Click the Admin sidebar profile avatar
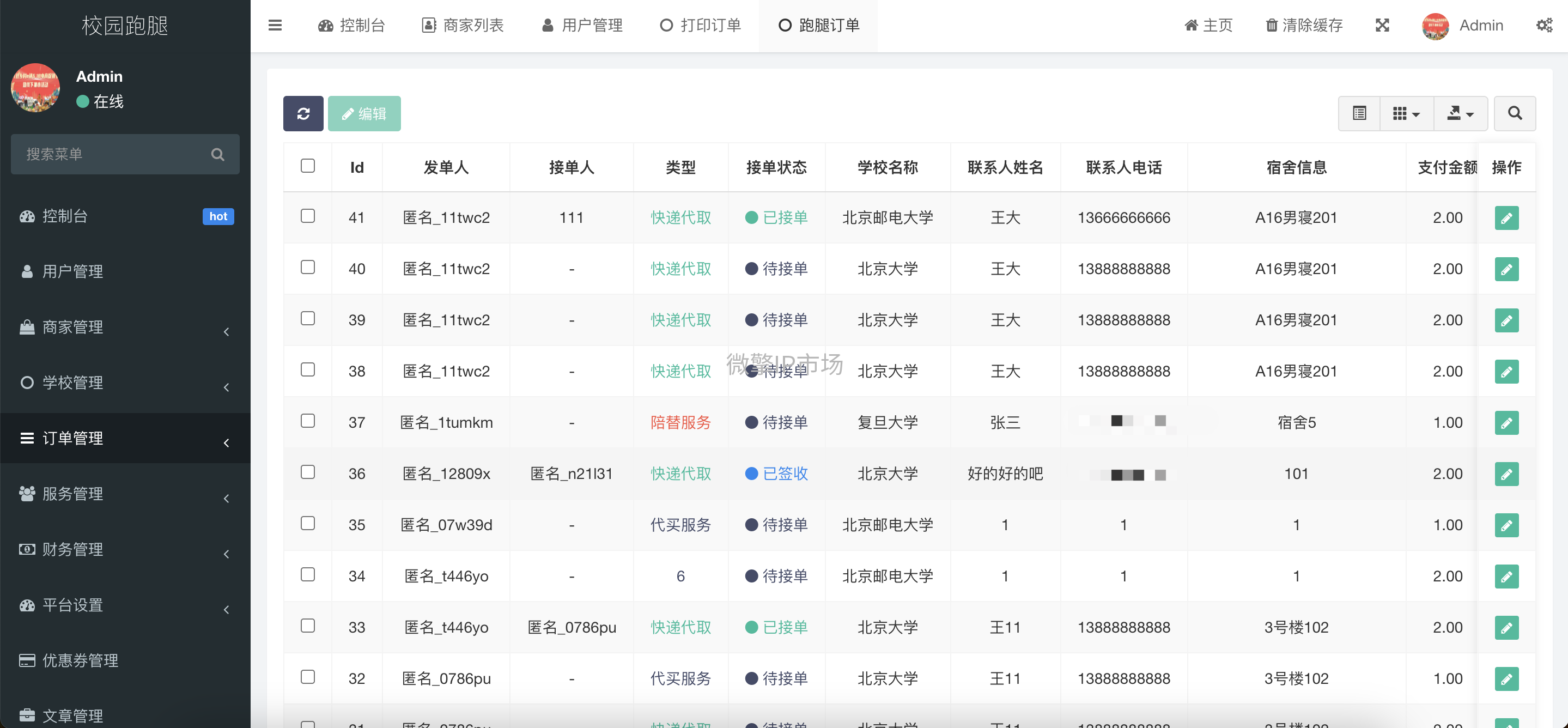 [x=35, y=88]
